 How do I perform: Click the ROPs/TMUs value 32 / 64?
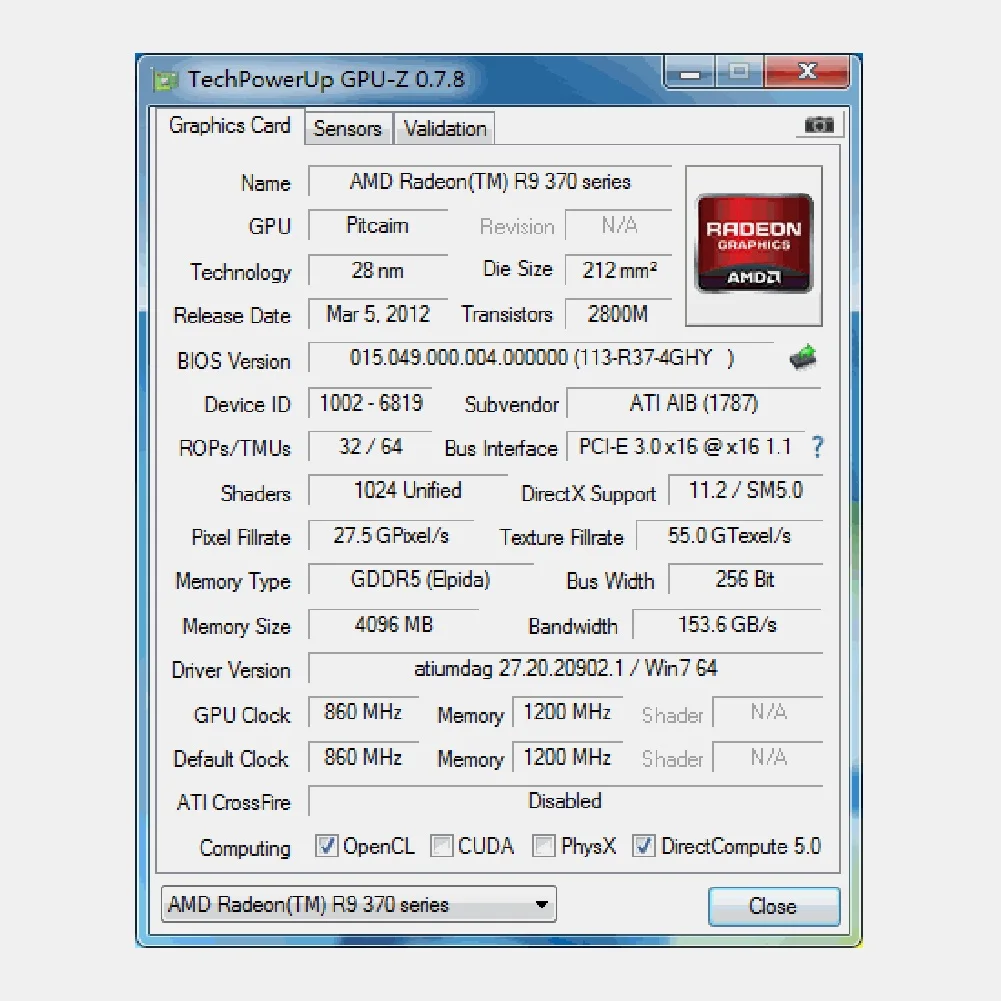pos(371,446)
